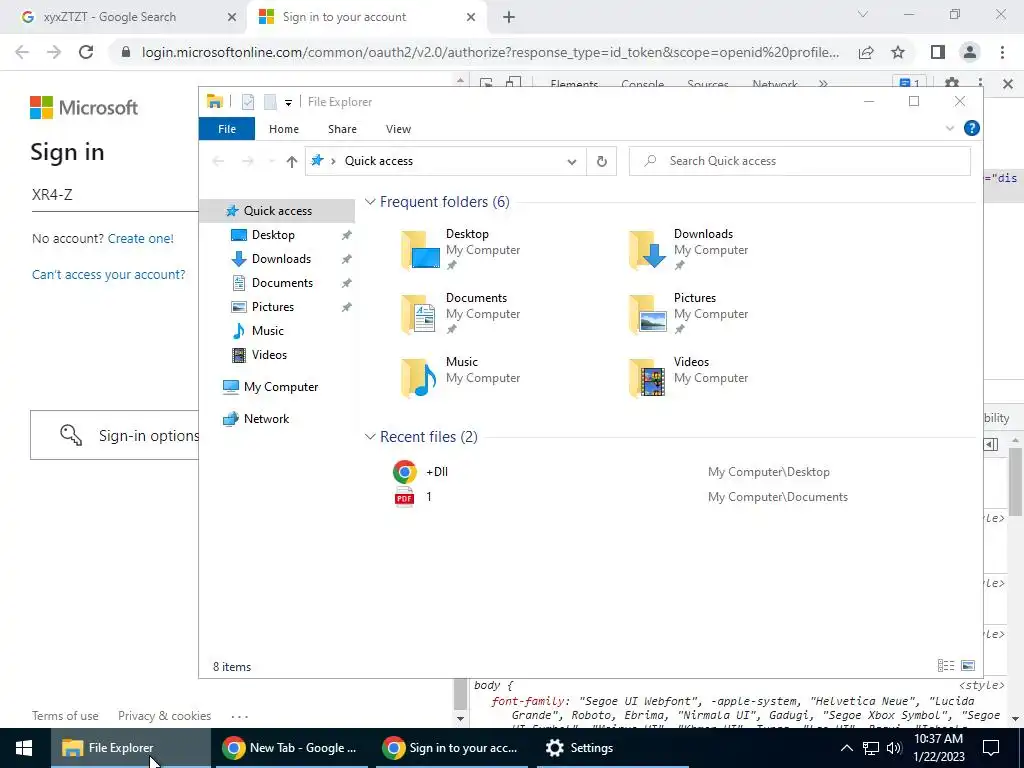This screenshot has width=1024, height=768.
Task: Open the notification center icon
Action: (991, 748)
